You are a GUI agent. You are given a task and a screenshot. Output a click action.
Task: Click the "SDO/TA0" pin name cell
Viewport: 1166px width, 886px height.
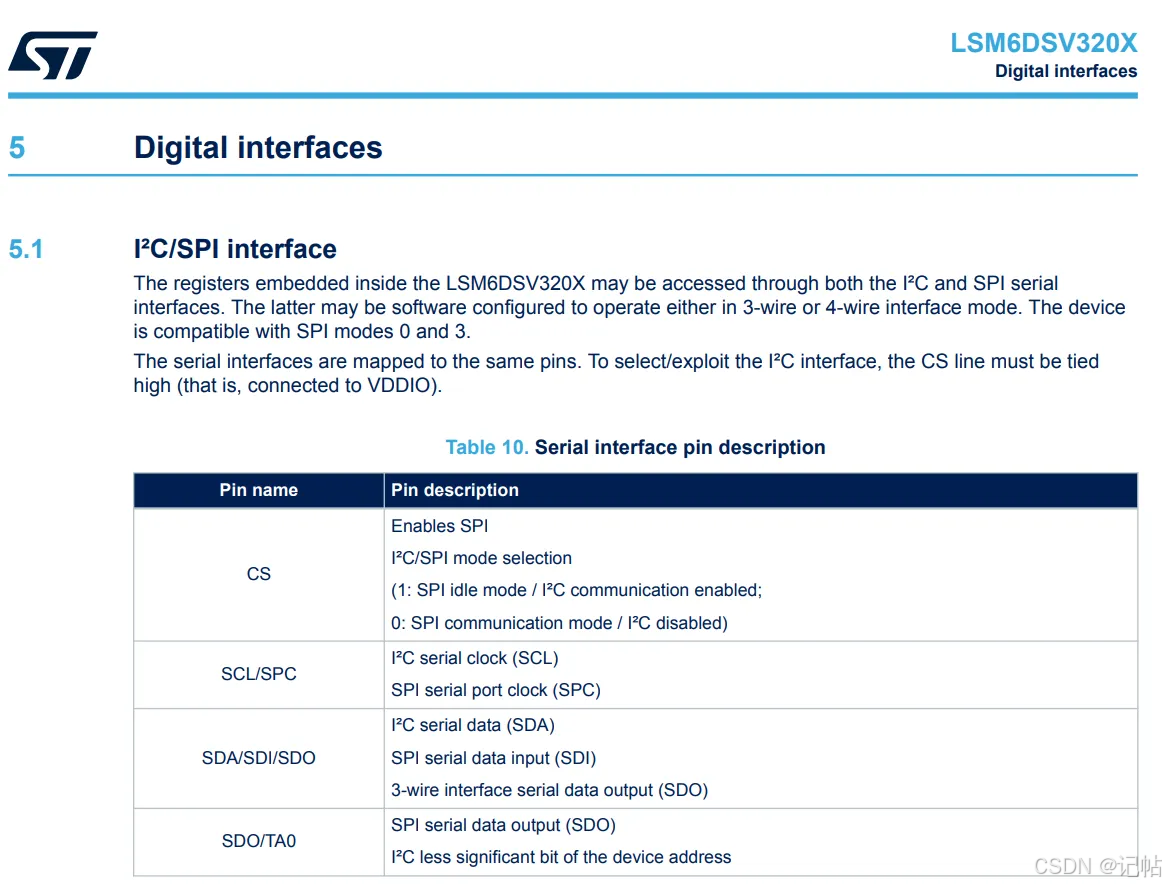tap(259, 841)
